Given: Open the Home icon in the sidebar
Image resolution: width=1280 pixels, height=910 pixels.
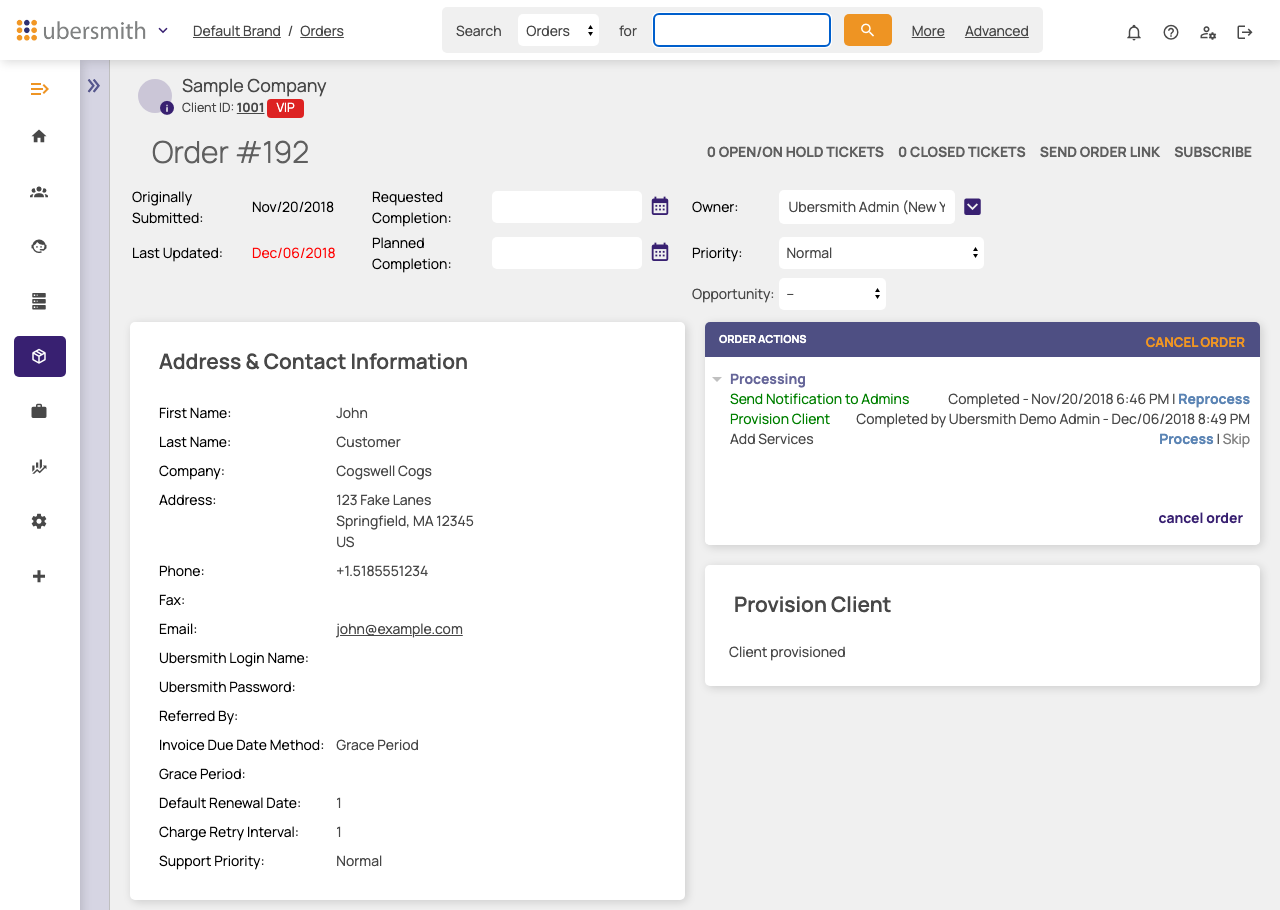Looking at the screenshot, I should pos(39,136).
